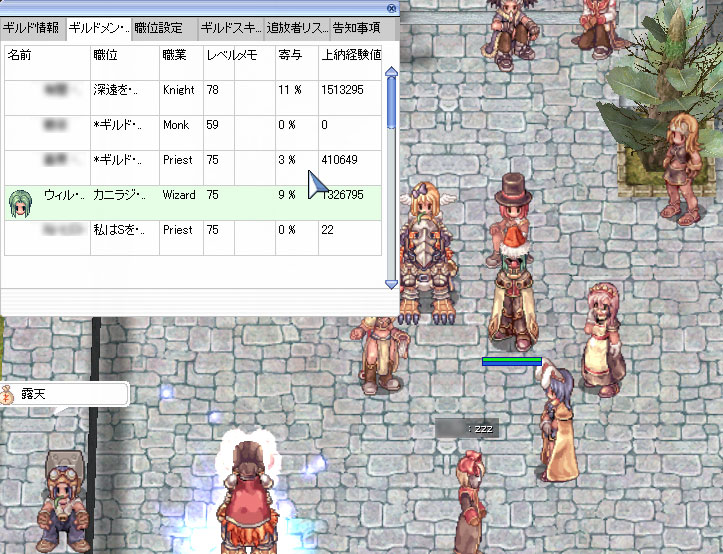Click the experience value 410649
The image size is (723, 554).
[x=339, y=160]
